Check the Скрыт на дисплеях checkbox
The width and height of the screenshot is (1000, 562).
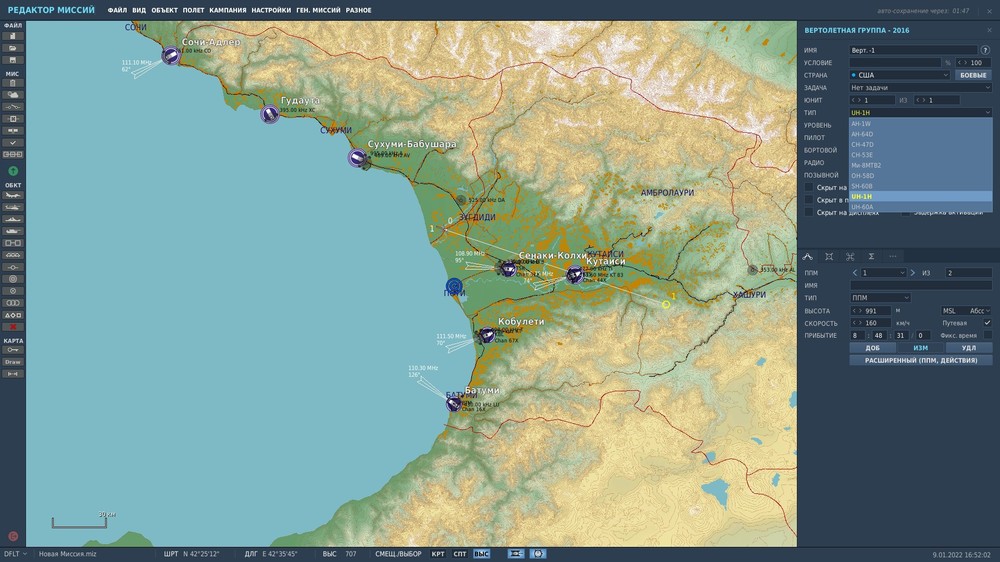pos(809,212)
